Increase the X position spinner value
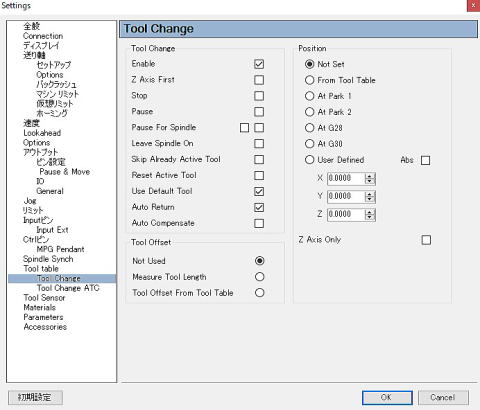The width and height of the screenshot is (480, 410). pos(370,176)
